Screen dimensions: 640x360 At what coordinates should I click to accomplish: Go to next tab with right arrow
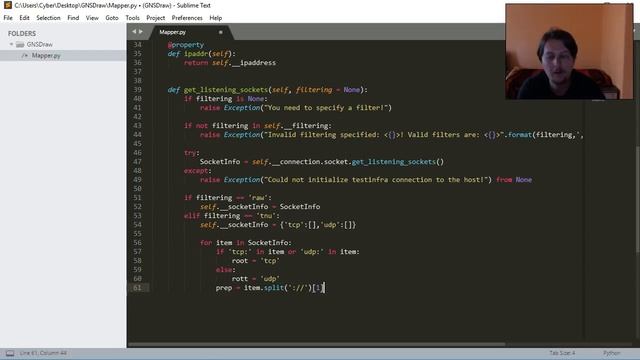[141, 31]
